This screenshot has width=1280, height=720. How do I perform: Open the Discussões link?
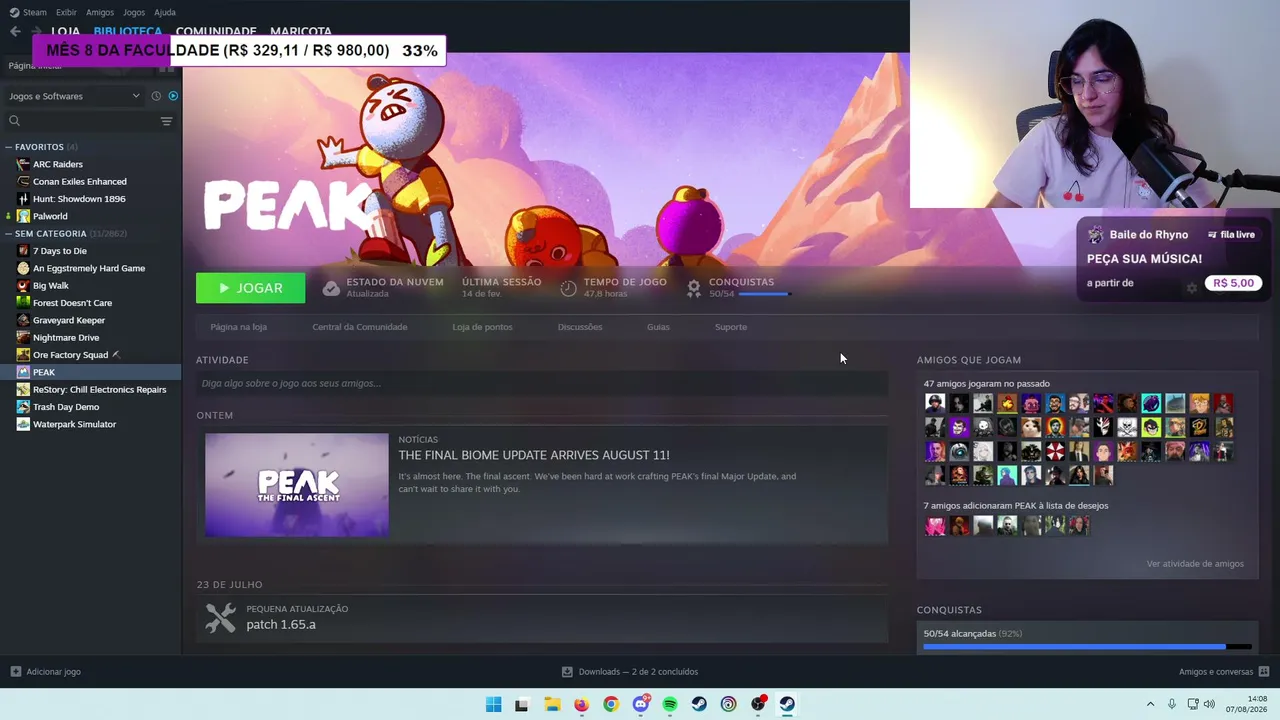point(580,327)
